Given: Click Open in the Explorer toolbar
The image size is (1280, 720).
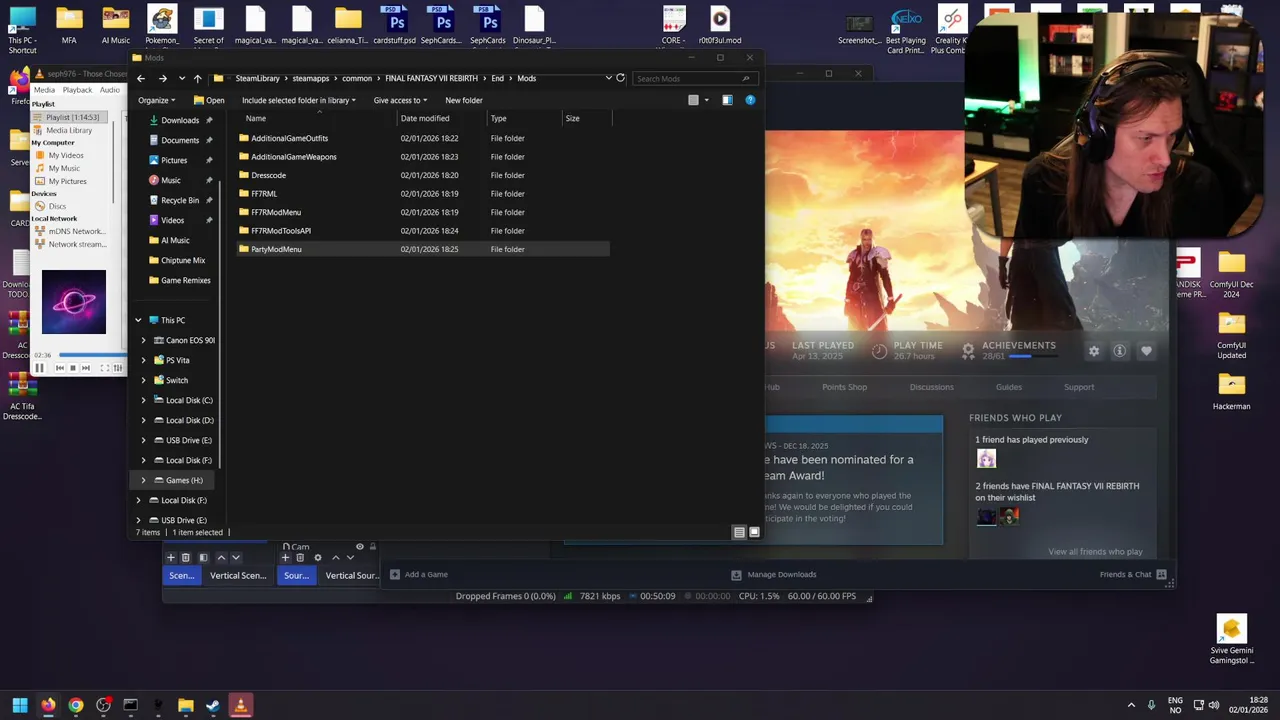Looking at the screenshot, I should 209,100.
